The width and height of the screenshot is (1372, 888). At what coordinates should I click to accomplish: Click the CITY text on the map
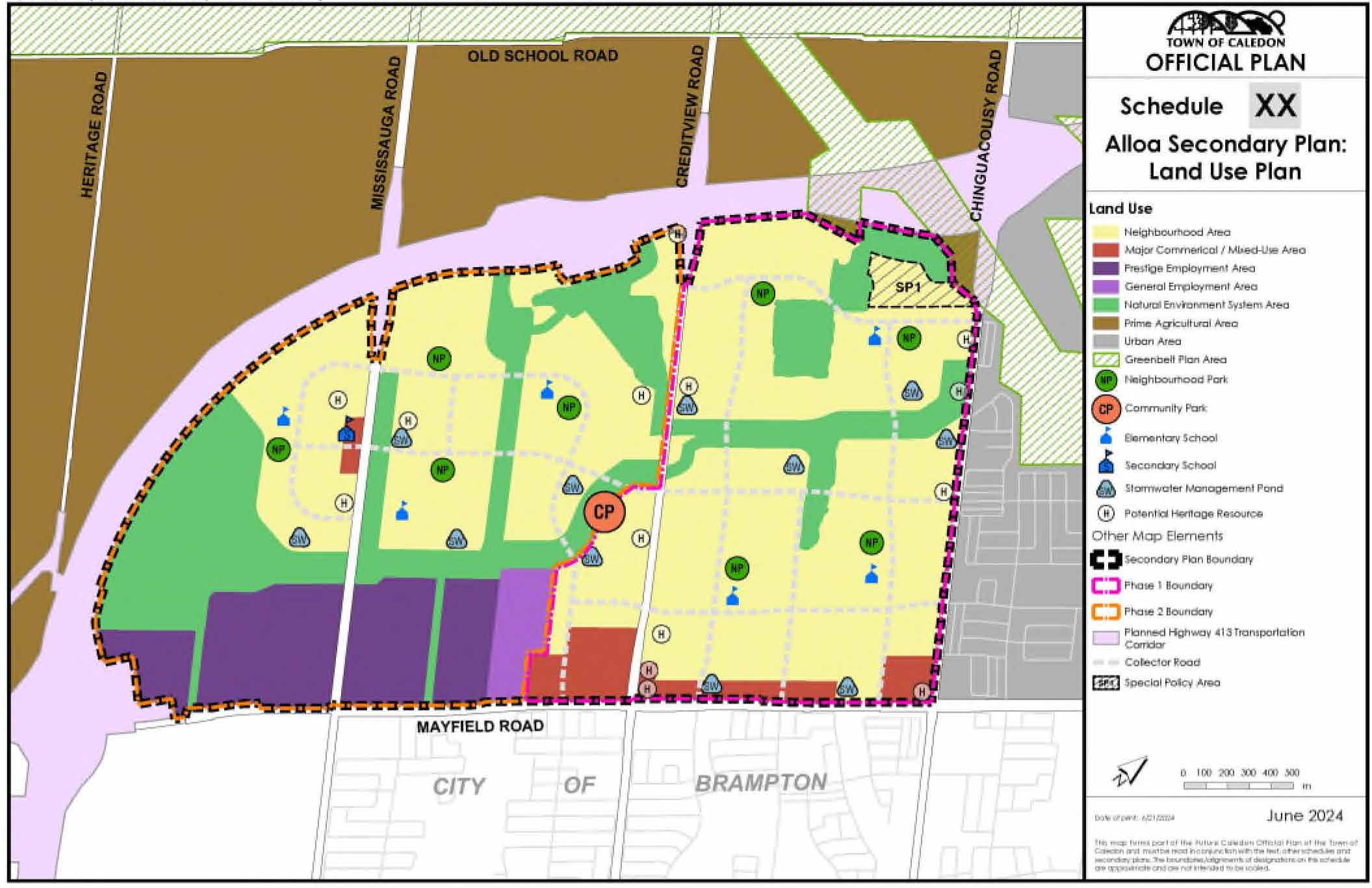[459, 786]
